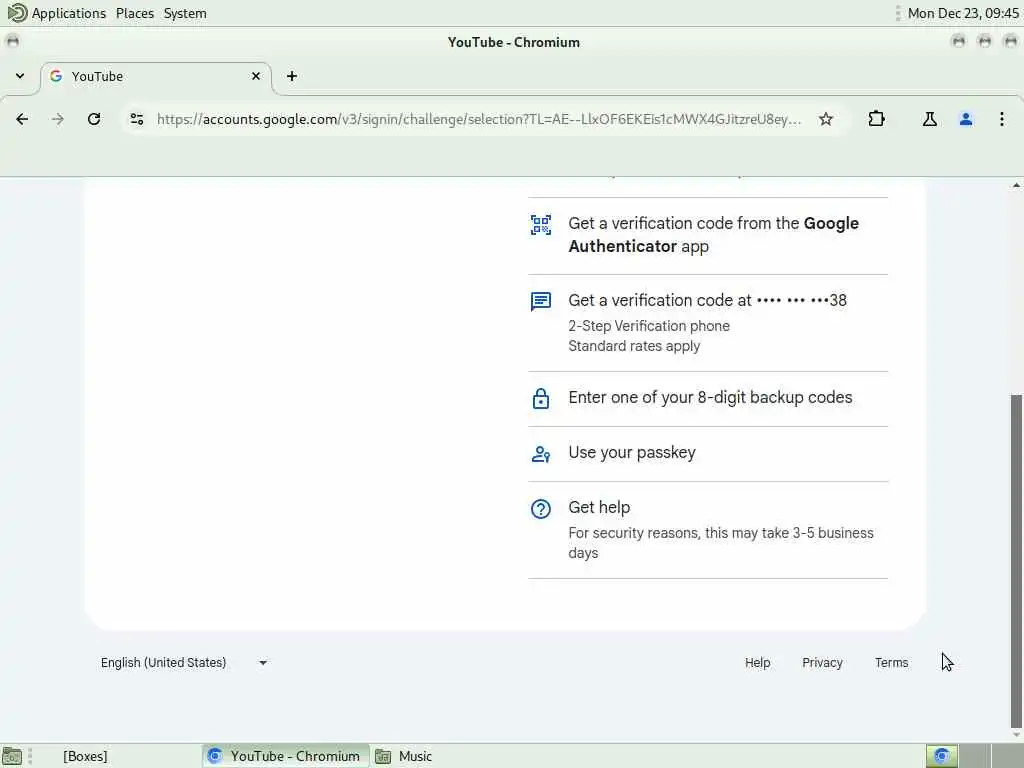Image resolution: width=1024 pixels, height=768 pixels.
Task: Open the Chromium three-dot menu
Action: pos(1002,119)
